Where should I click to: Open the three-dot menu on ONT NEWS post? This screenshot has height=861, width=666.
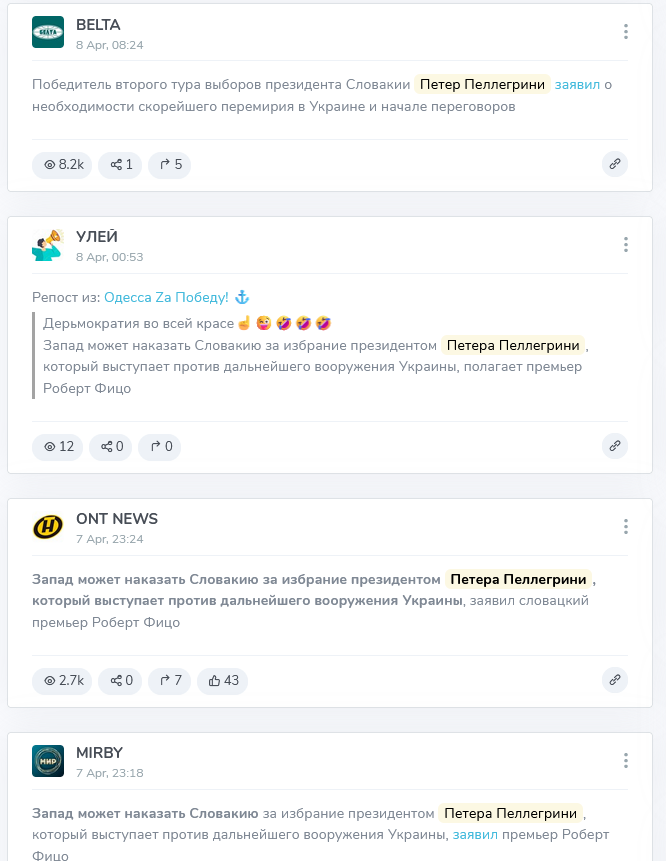[625, 527]
